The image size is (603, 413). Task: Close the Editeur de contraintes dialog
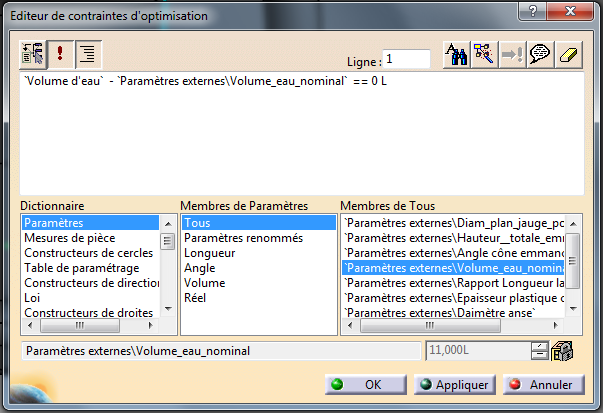pos(570,12)
